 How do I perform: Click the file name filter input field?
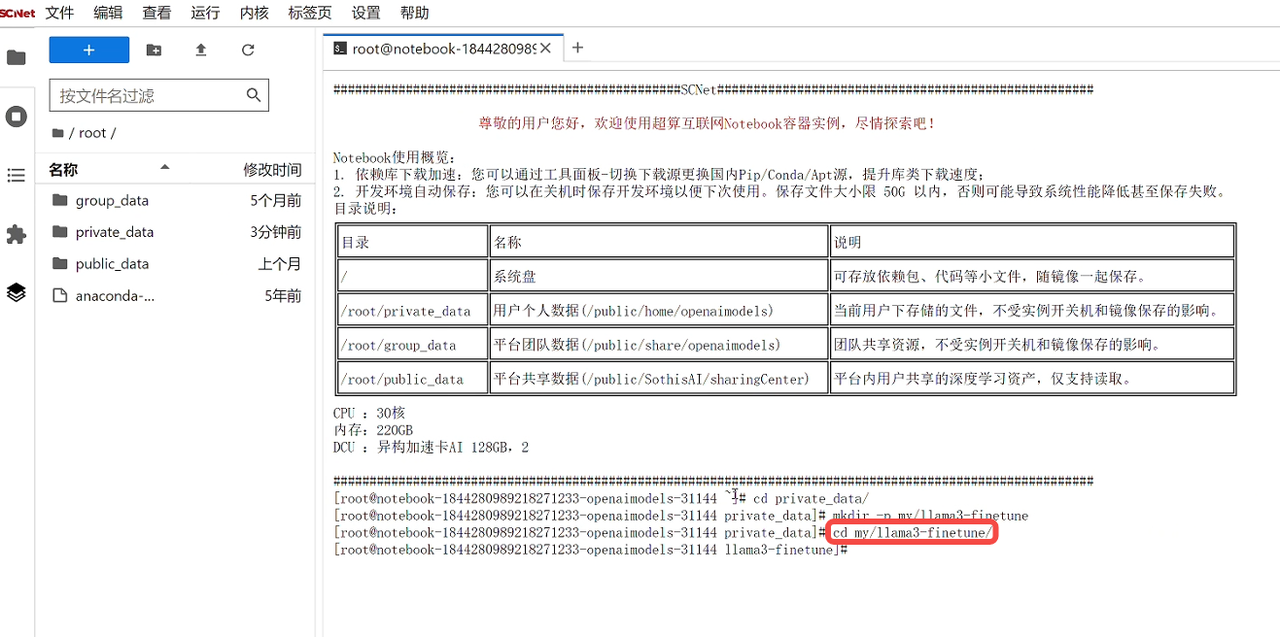[x=150, y=96]
